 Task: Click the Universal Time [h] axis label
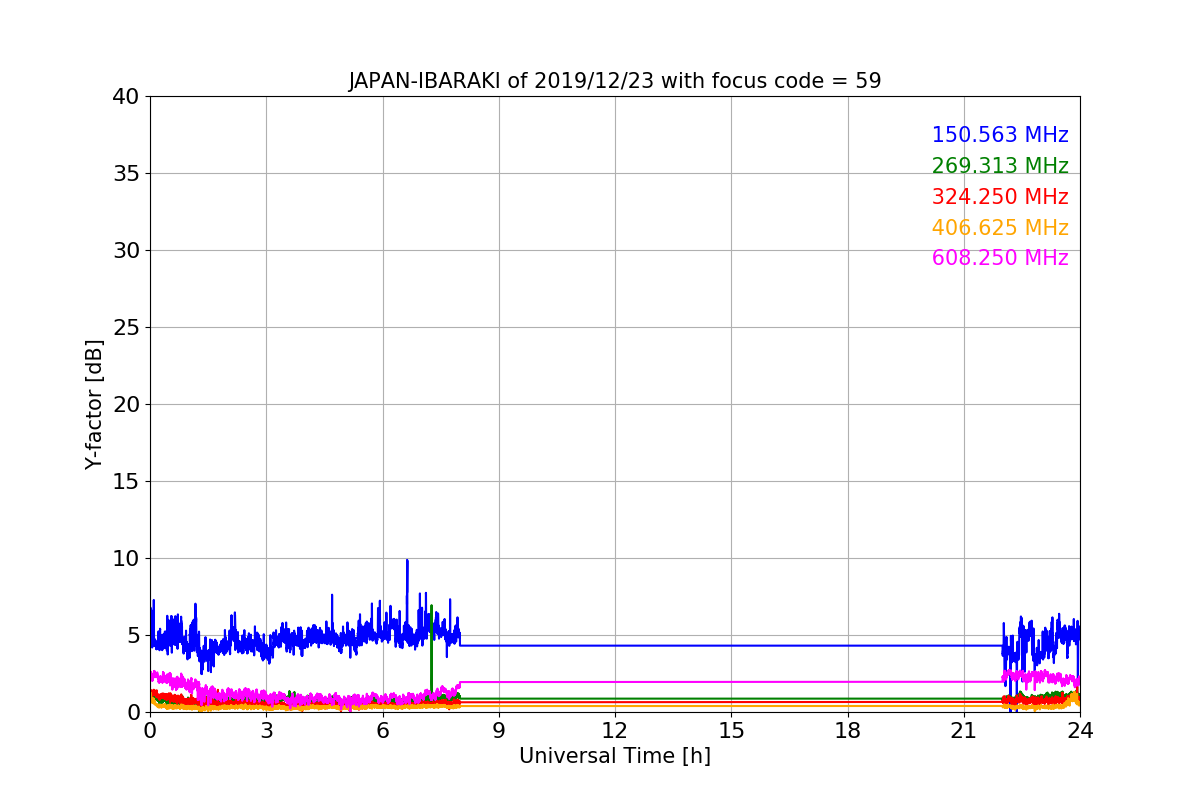pyautogui.click(x=615, y=756)
